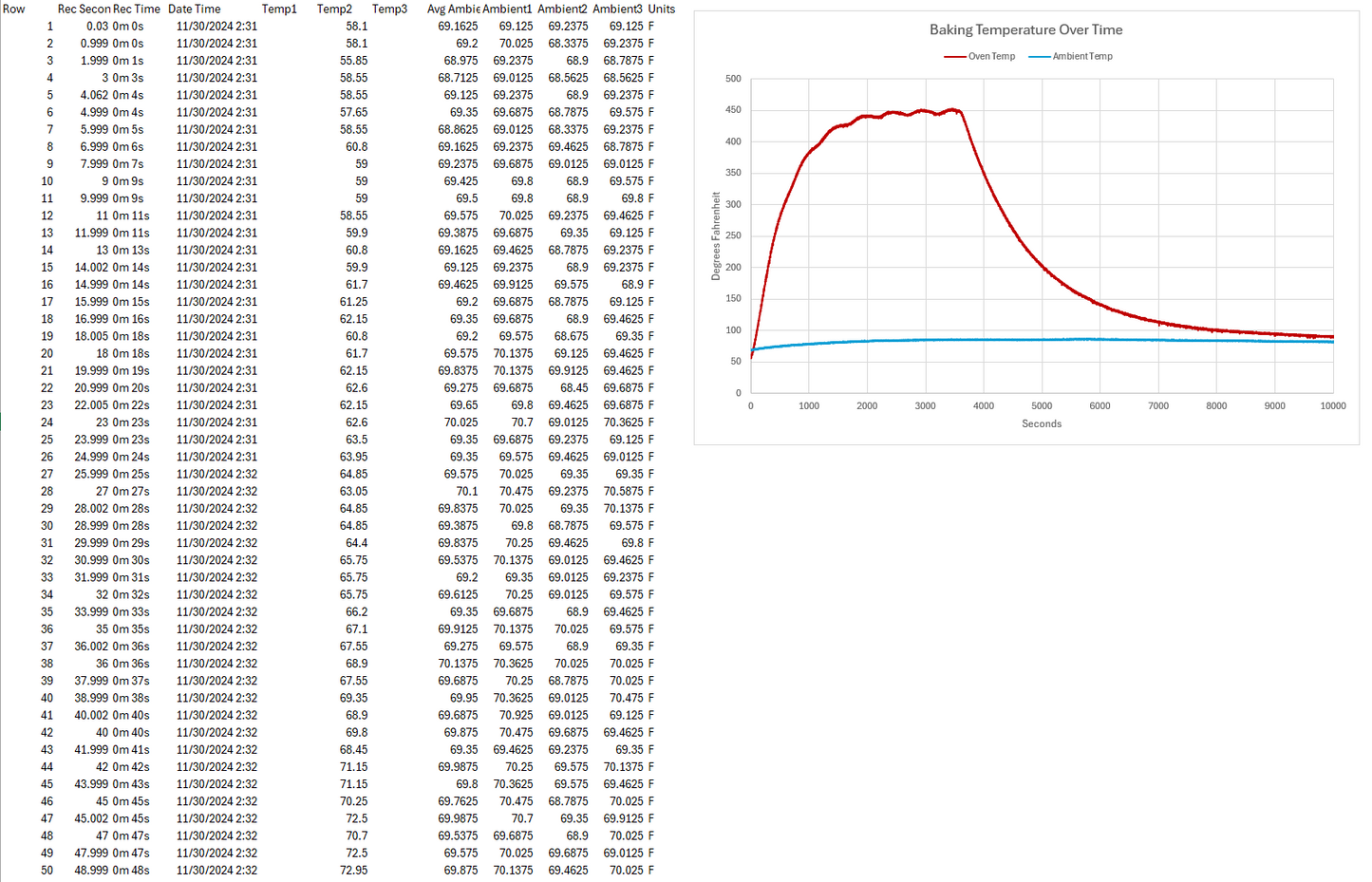Select the "0m 48s" Rec Time cell
The height and width of the screenshot is (882, 1372).
(x=131, y=871)
